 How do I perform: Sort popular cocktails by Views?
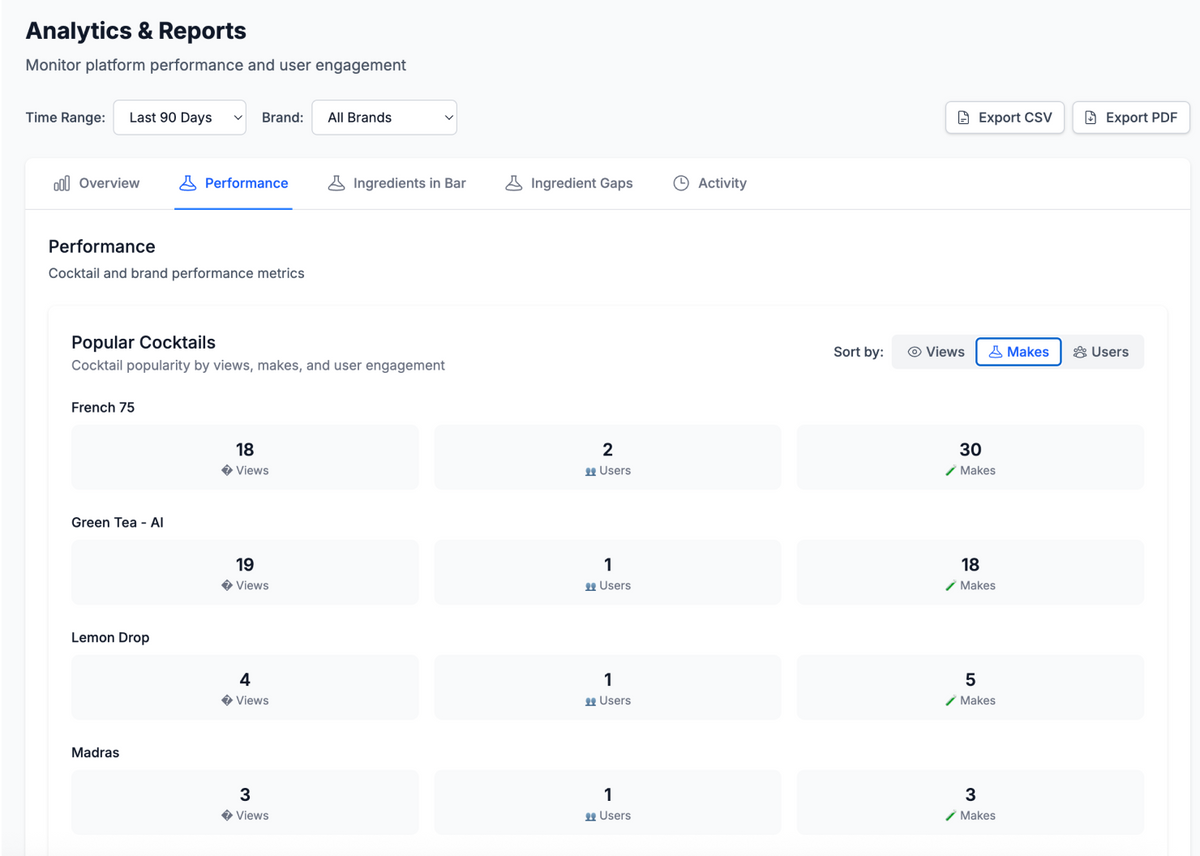[x=935, y=352]
